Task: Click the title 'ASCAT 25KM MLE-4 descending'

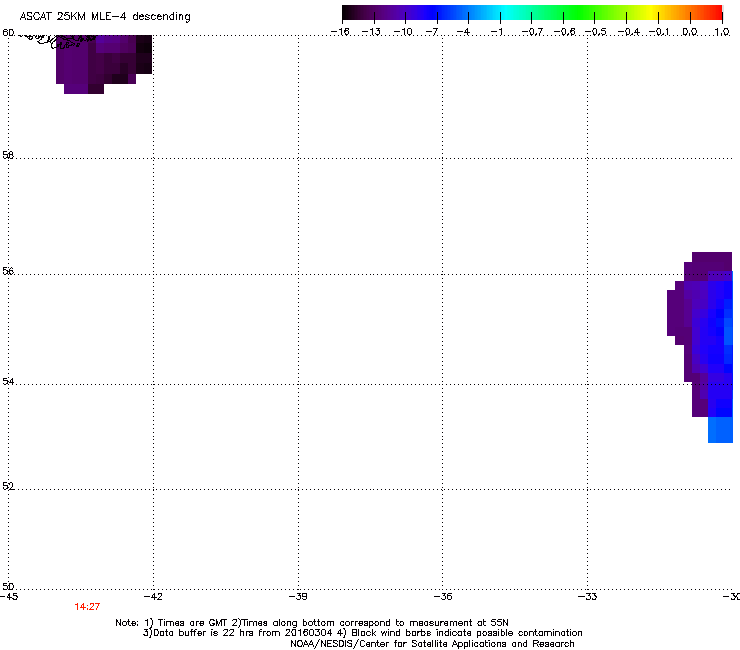Action: click(105, 17)
